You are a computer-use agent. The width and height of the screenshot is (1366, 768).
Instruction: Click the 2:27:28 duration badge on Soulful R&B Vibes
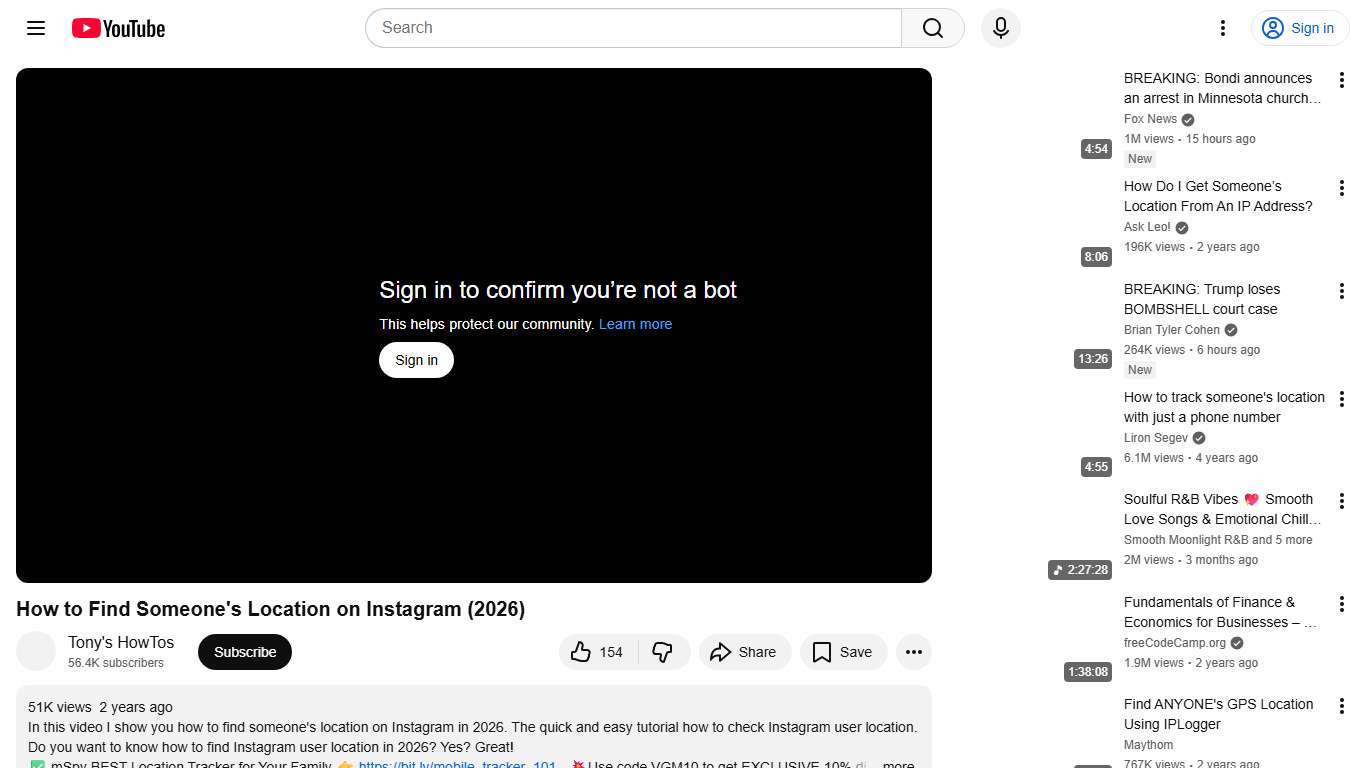click(1080, 569)
